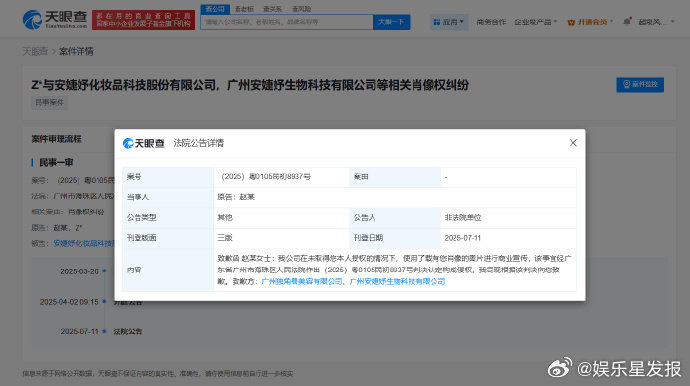Click the 其他 announcement type value

[x=225, y=217]
